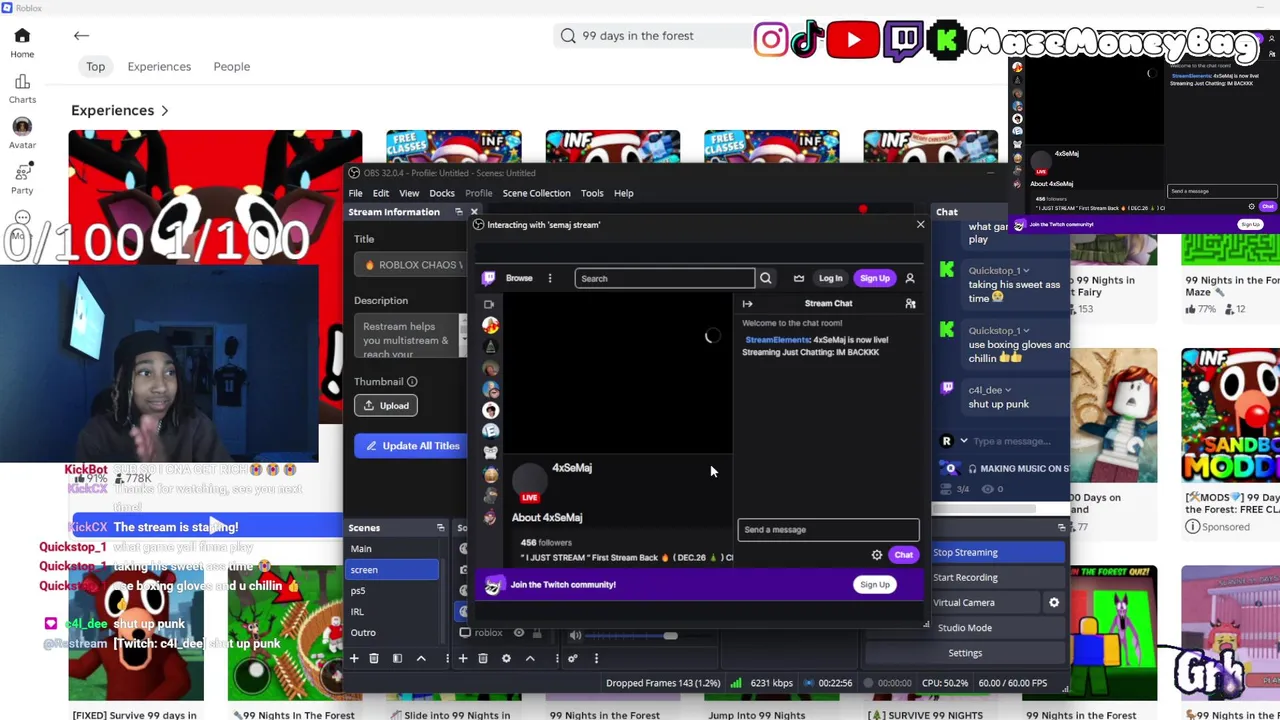Expand the Experiences section chevron
The height and width of the screenshot is (720, 1280).
pos(164,110)
